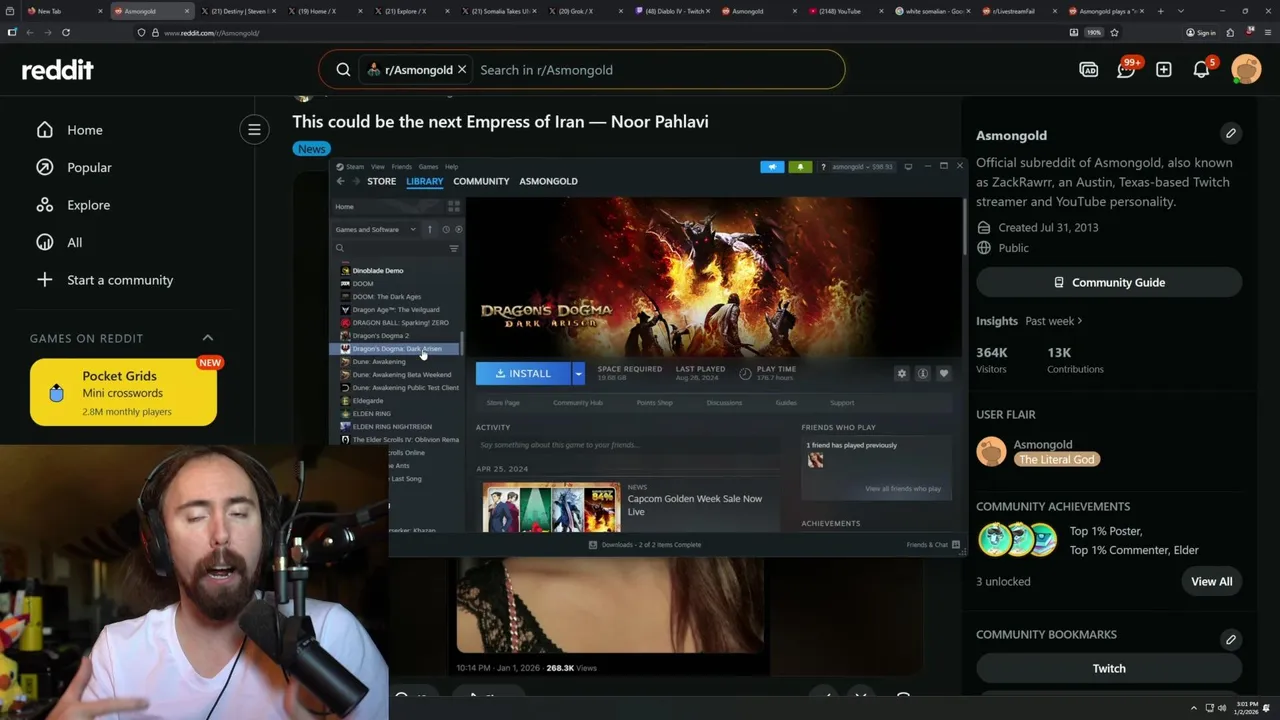The width and height of the screenshot is (1280, 720).
Task: Open the Pocket Grids mini crosswords card
Action: click(x=123, y=392)
